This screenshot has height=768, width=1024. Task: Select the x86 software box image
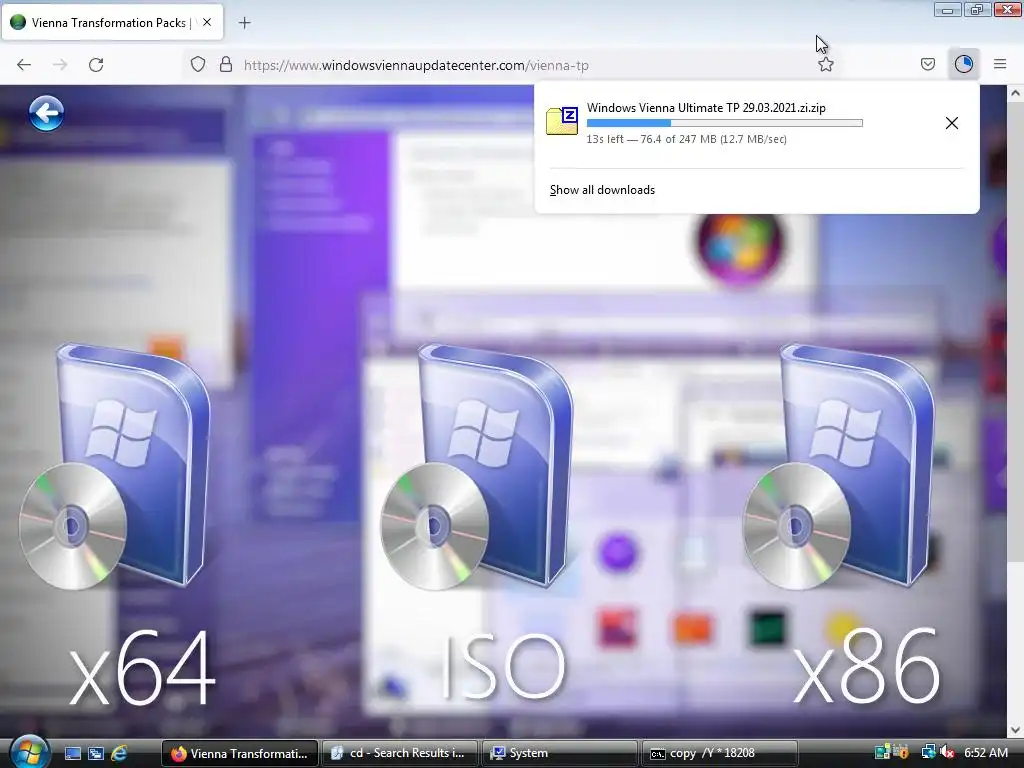click(x=840, y=466)
